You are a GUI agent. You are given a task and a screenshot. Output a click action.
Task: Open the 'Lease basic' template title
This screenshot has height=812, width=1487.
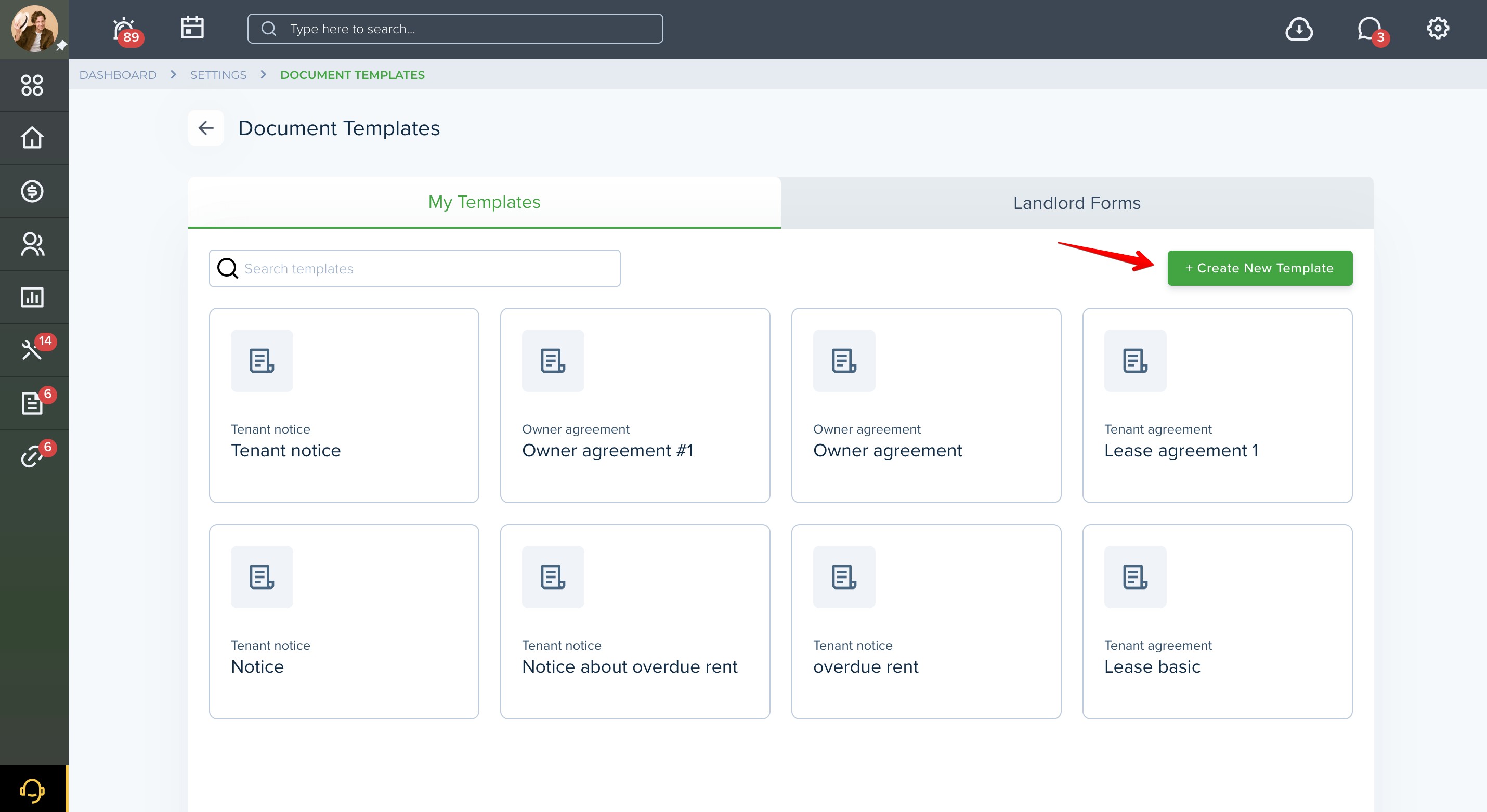(1152, 666)
